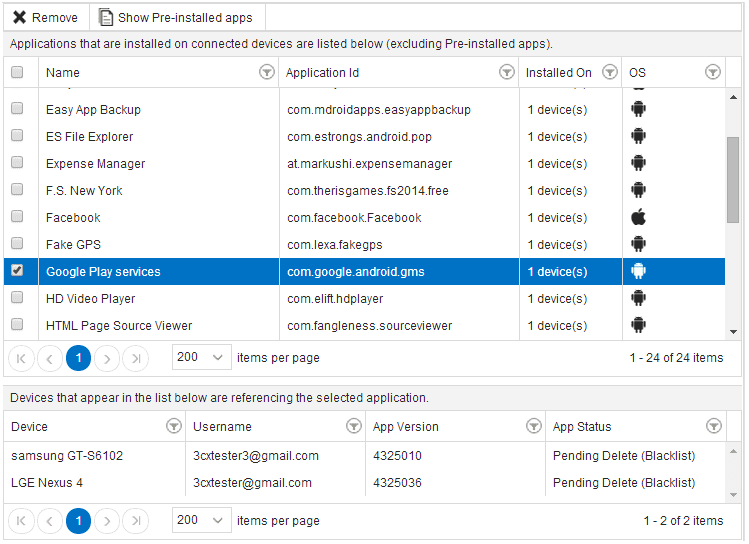749x544 pixels.
Task: Go to next page of applications list
Action: pos(107,358)
